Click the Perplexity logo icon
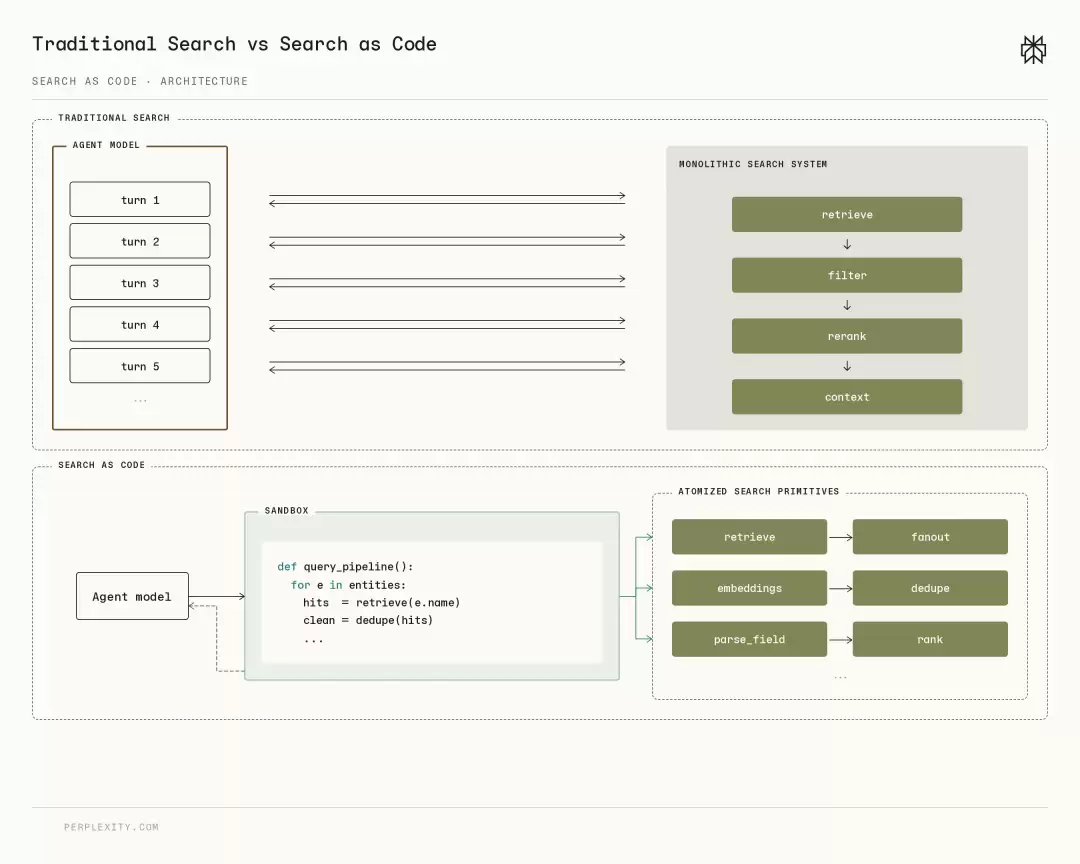The height and width of the screenshot is (864, 1080). pos(1033,50)
